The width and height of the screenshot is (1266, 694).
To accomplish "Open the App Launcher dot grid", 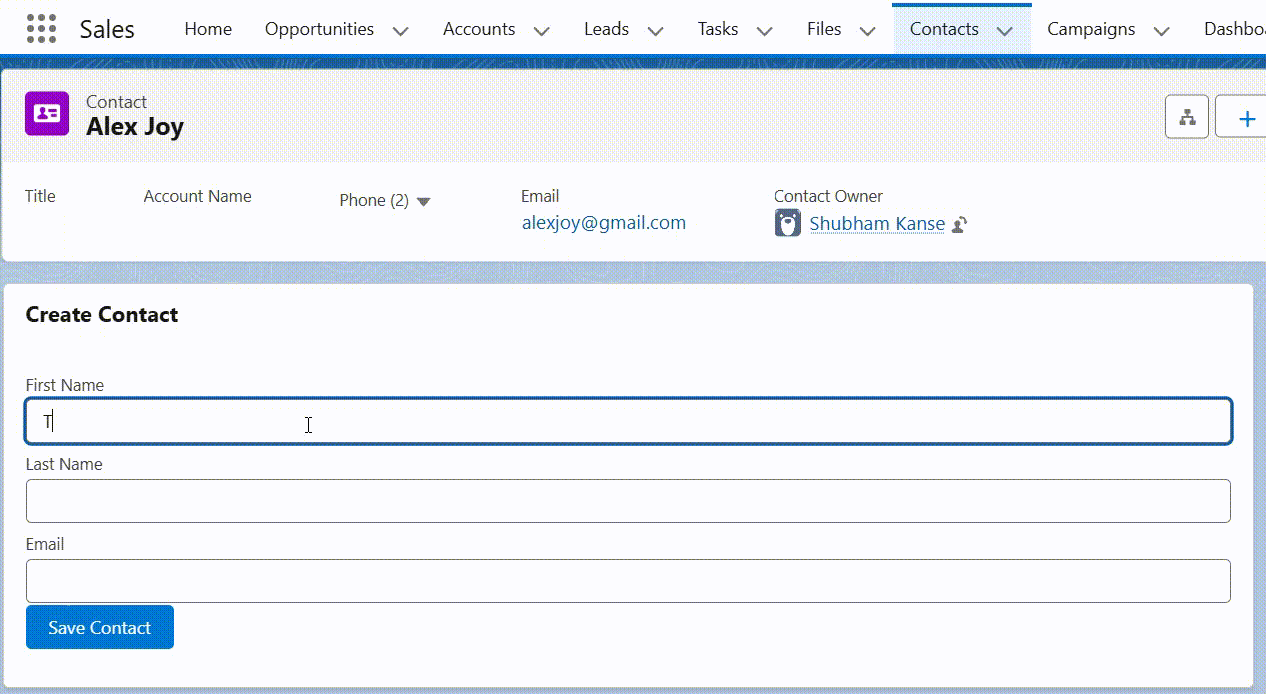I will click(41, 29).
